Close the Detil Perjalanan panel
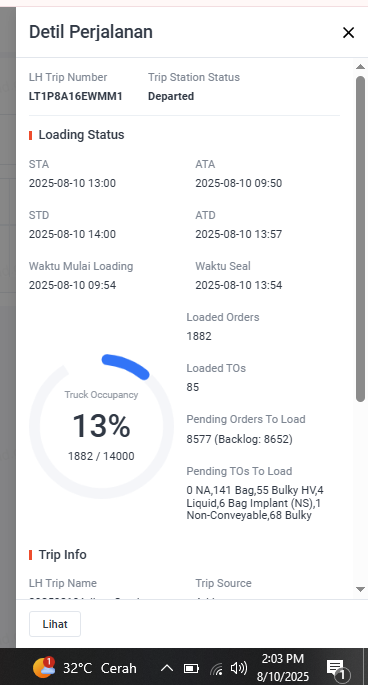Viewport: 368px width, 685px height. (x=348, y=32)
